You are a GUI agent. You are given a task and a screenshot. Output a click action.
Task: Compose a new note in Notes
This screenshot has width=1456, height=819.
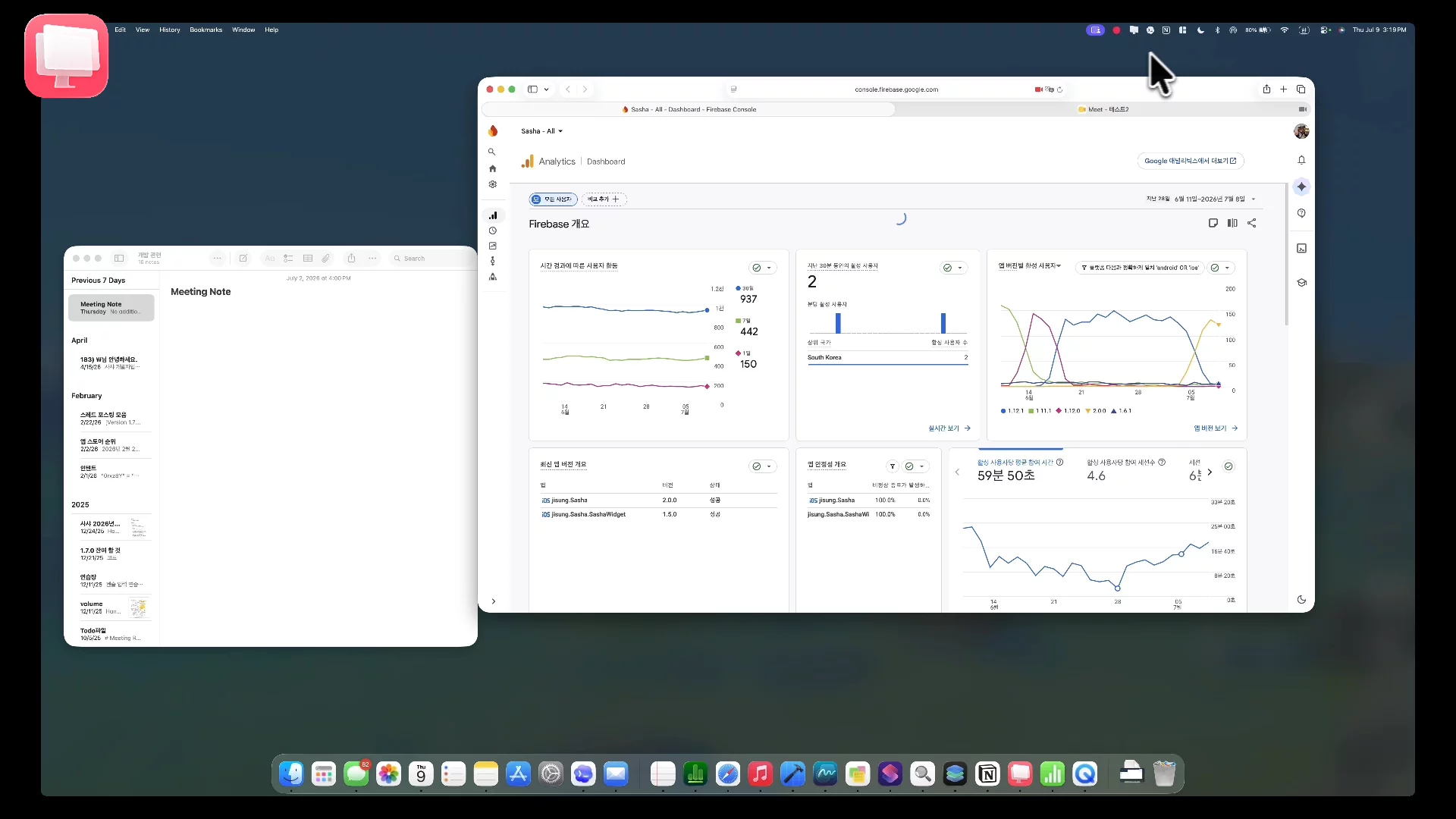click(x=243, y=258)
